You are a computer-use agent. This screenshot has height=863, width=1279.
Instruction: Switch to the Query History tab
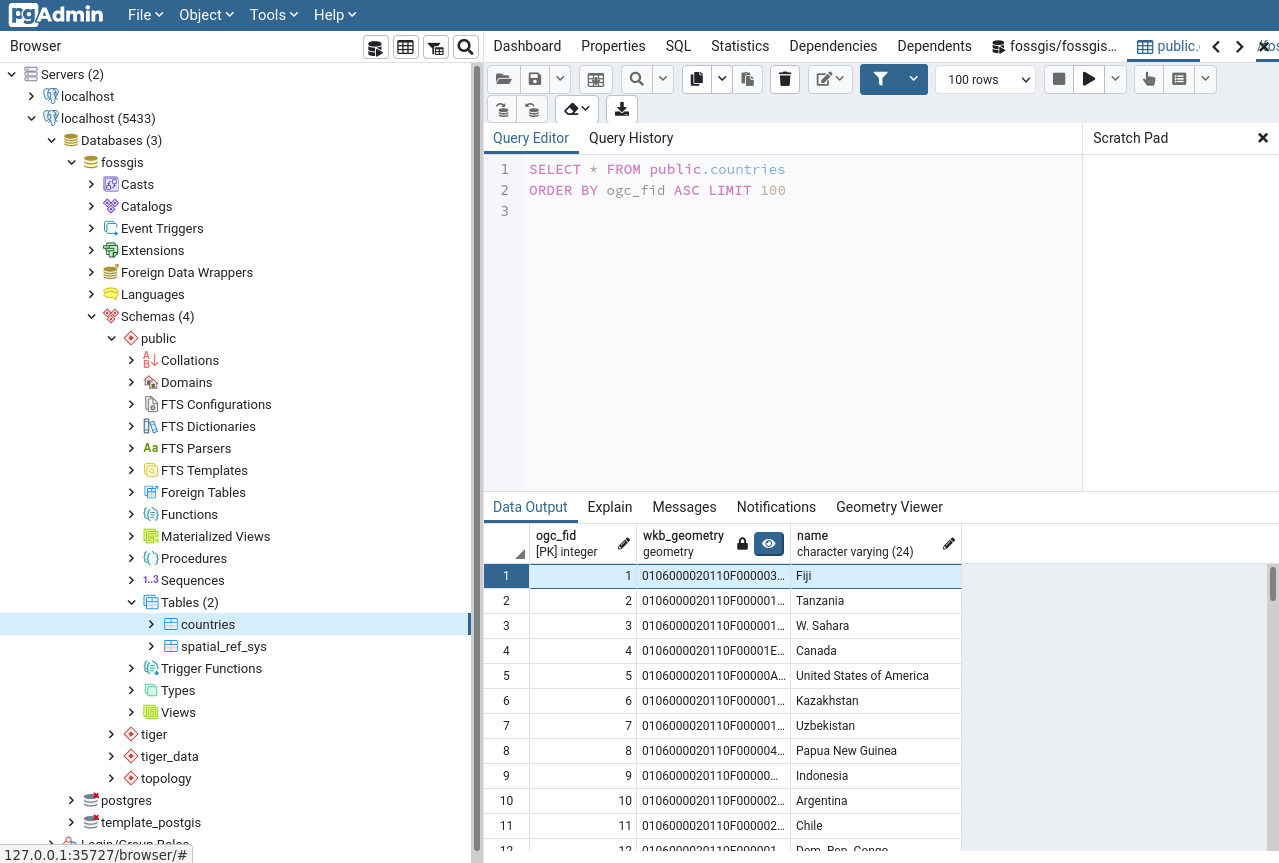[x=631, y=138]
